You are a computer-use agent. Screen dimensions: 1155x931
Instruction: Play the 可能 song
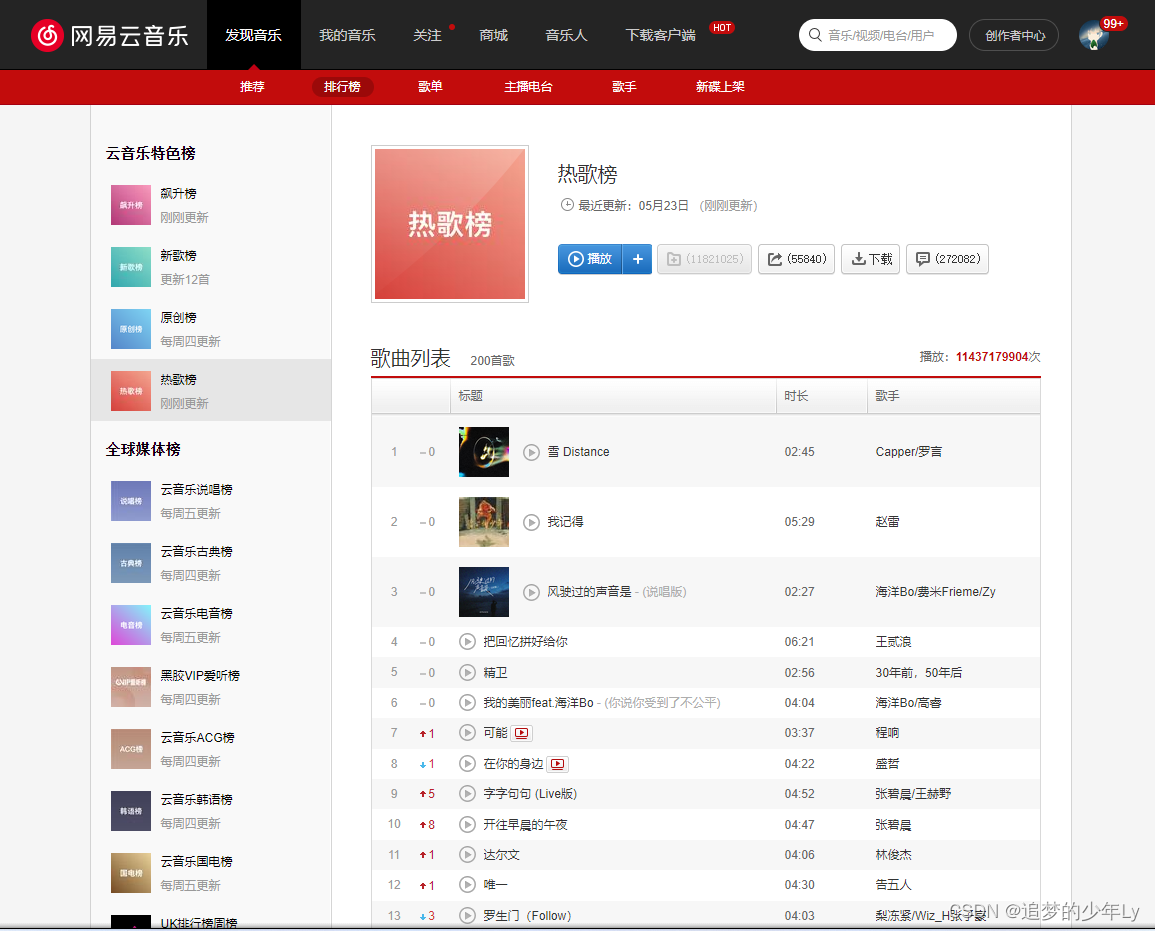point(467,733)
